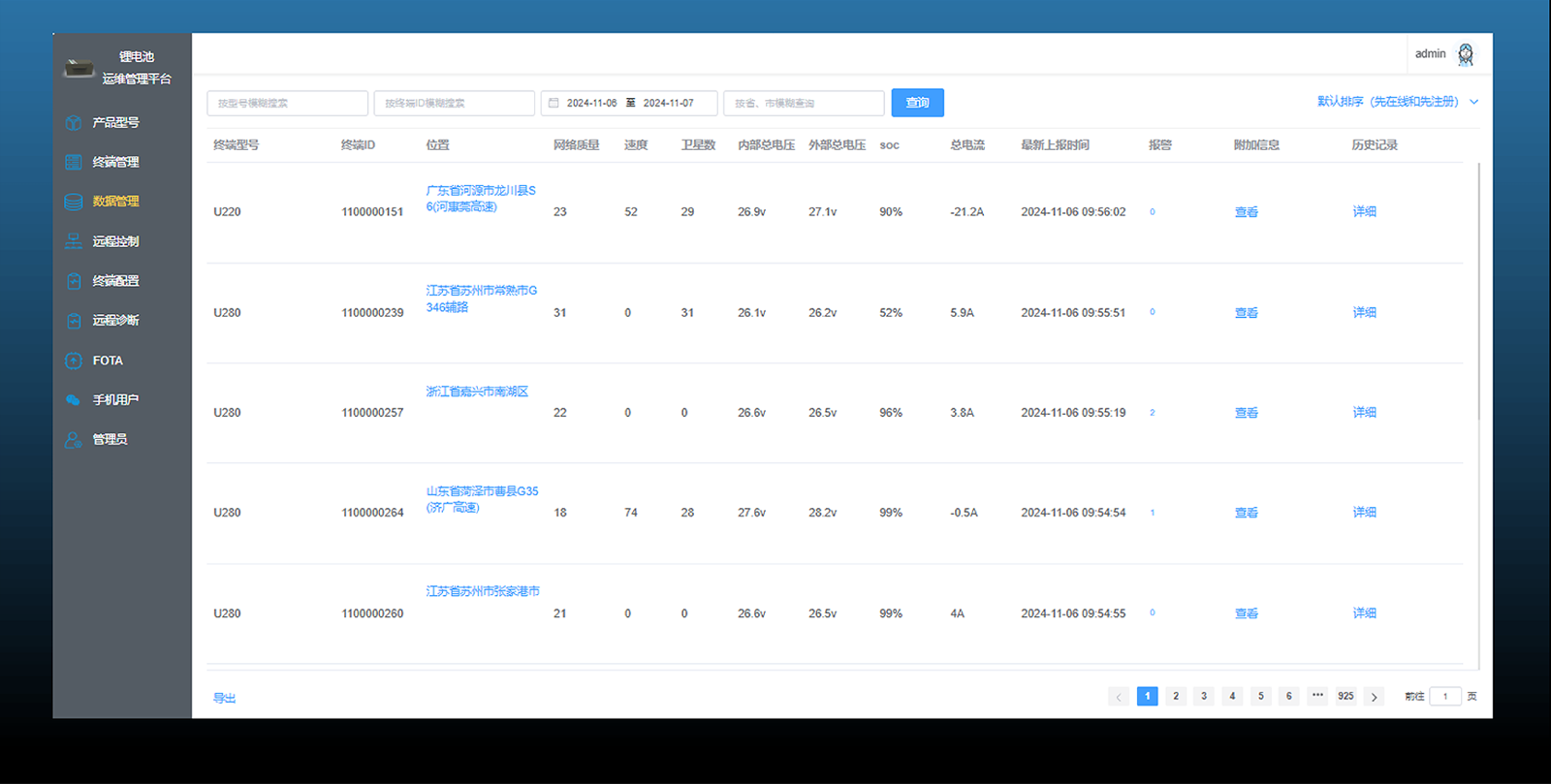Navigate to 数据管理 menu
The image size is (1551, 784).
point(115,202)
